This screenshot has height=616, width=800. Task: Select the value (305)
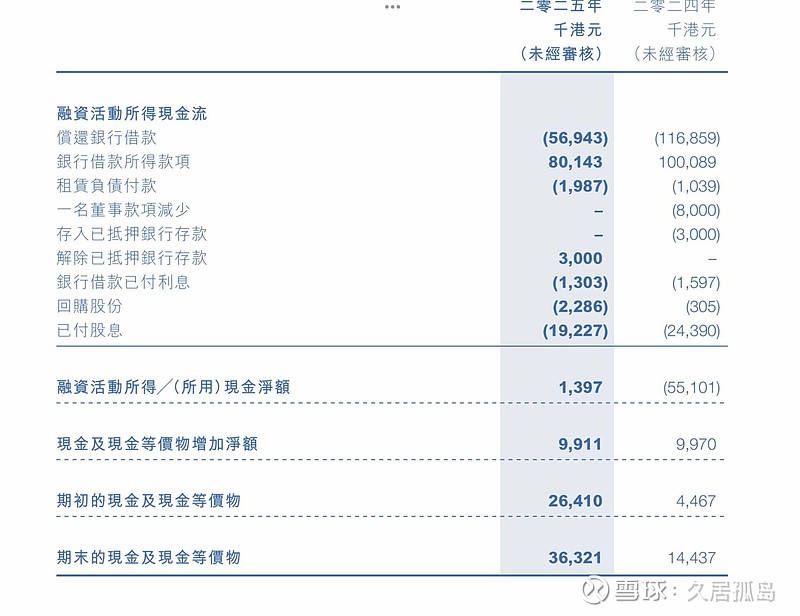point(703,306)
